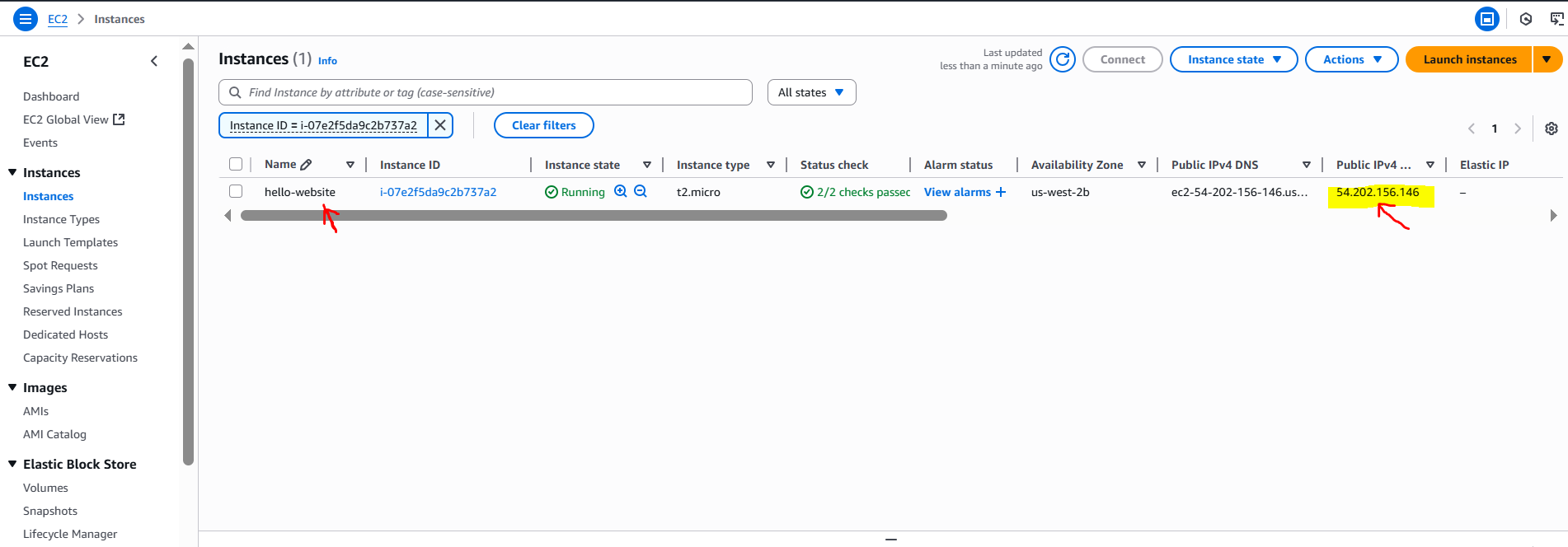Collapse the Elastic Block Store section

(x=12, y=464)
